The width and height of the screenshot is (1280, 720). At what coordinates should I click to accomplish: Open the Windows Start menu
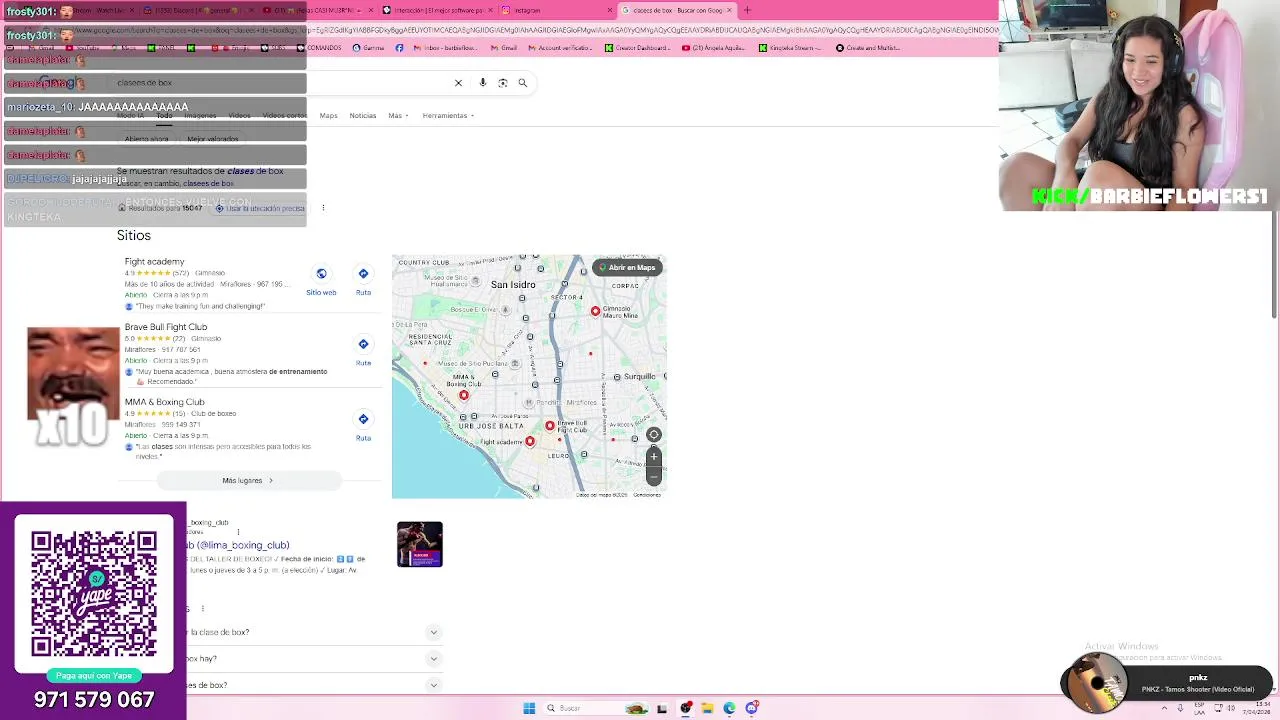(529, 708)
